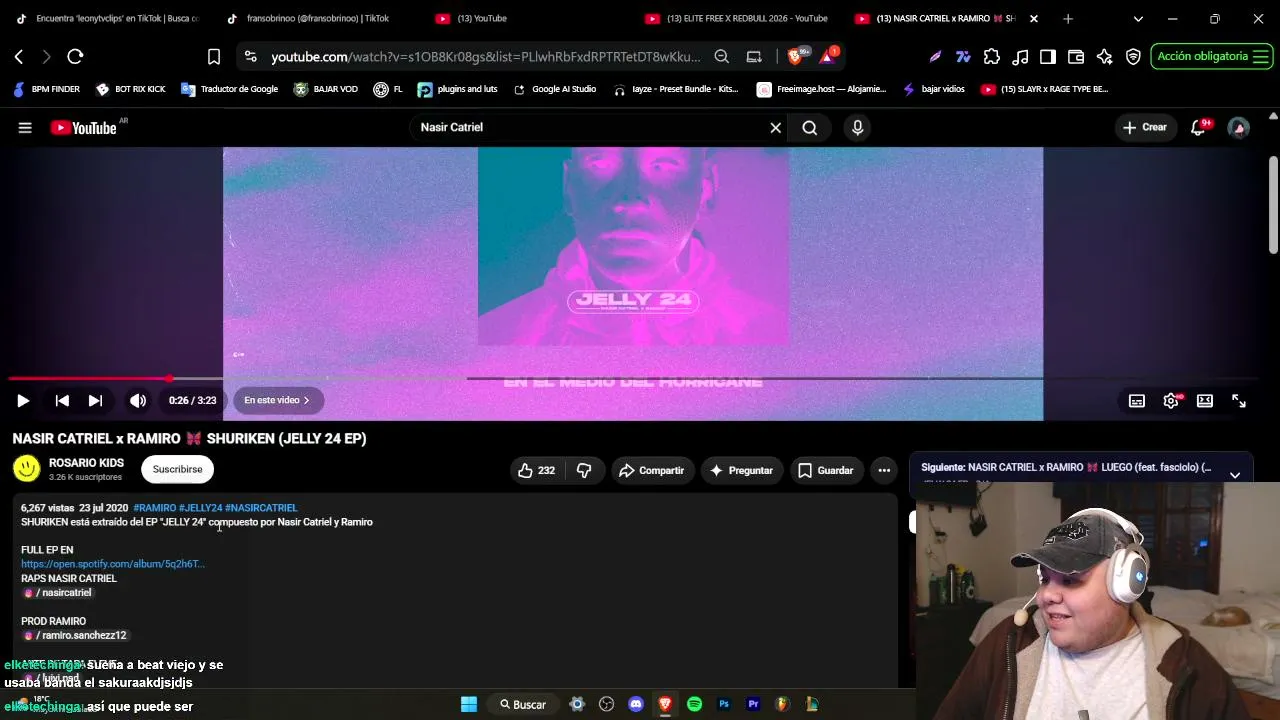This screenshot has width=1280, height=720.
Task: Open the Brave Rewards triangle icon
Action: point(829,57)
